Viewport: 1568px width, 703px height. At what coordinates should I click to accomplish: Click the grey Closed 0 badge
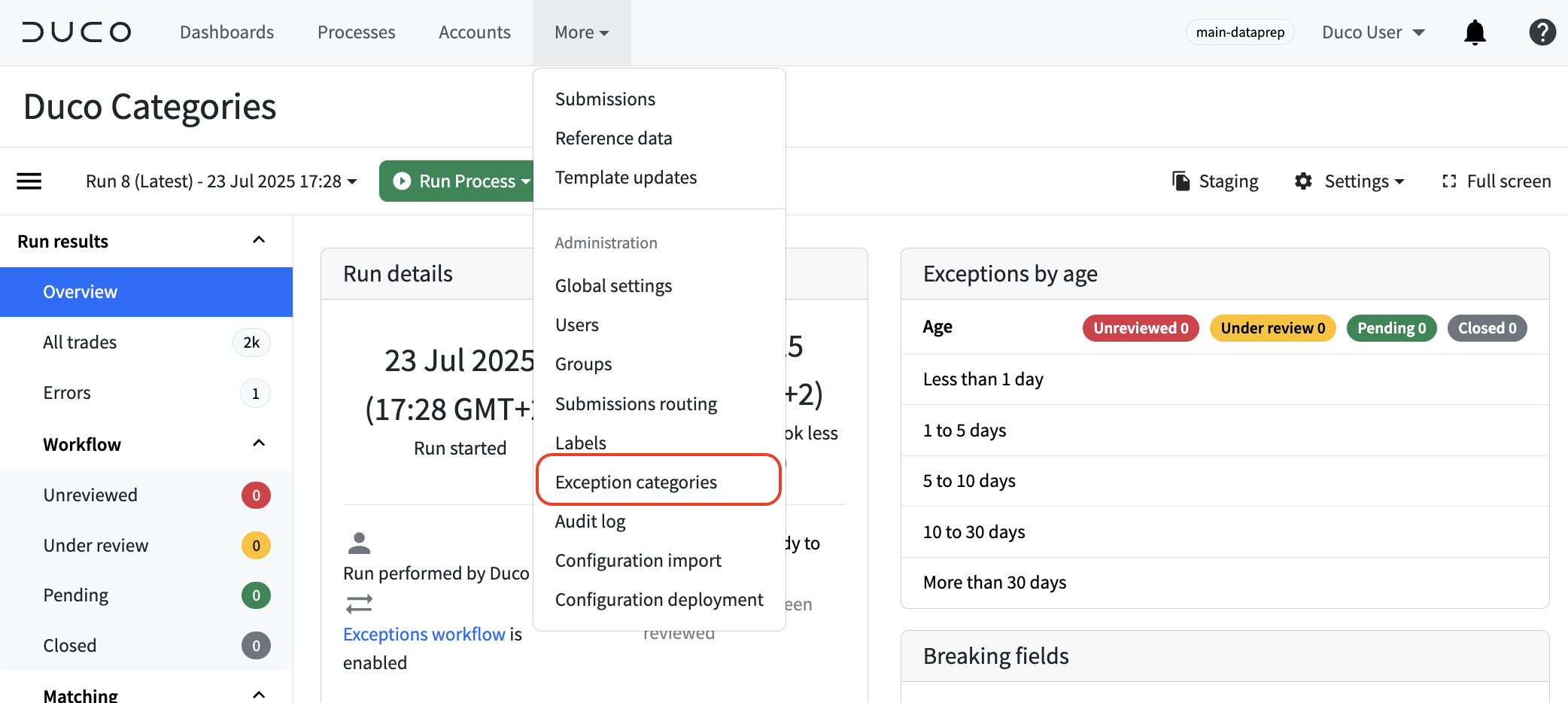[1487, 328]
